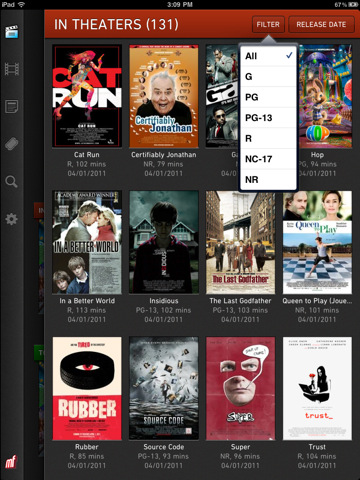This screenshot has height=480, width=360.
Task: Tap the 'Certifiably Jonathan' title text
Action: click(x=164, y=155)
